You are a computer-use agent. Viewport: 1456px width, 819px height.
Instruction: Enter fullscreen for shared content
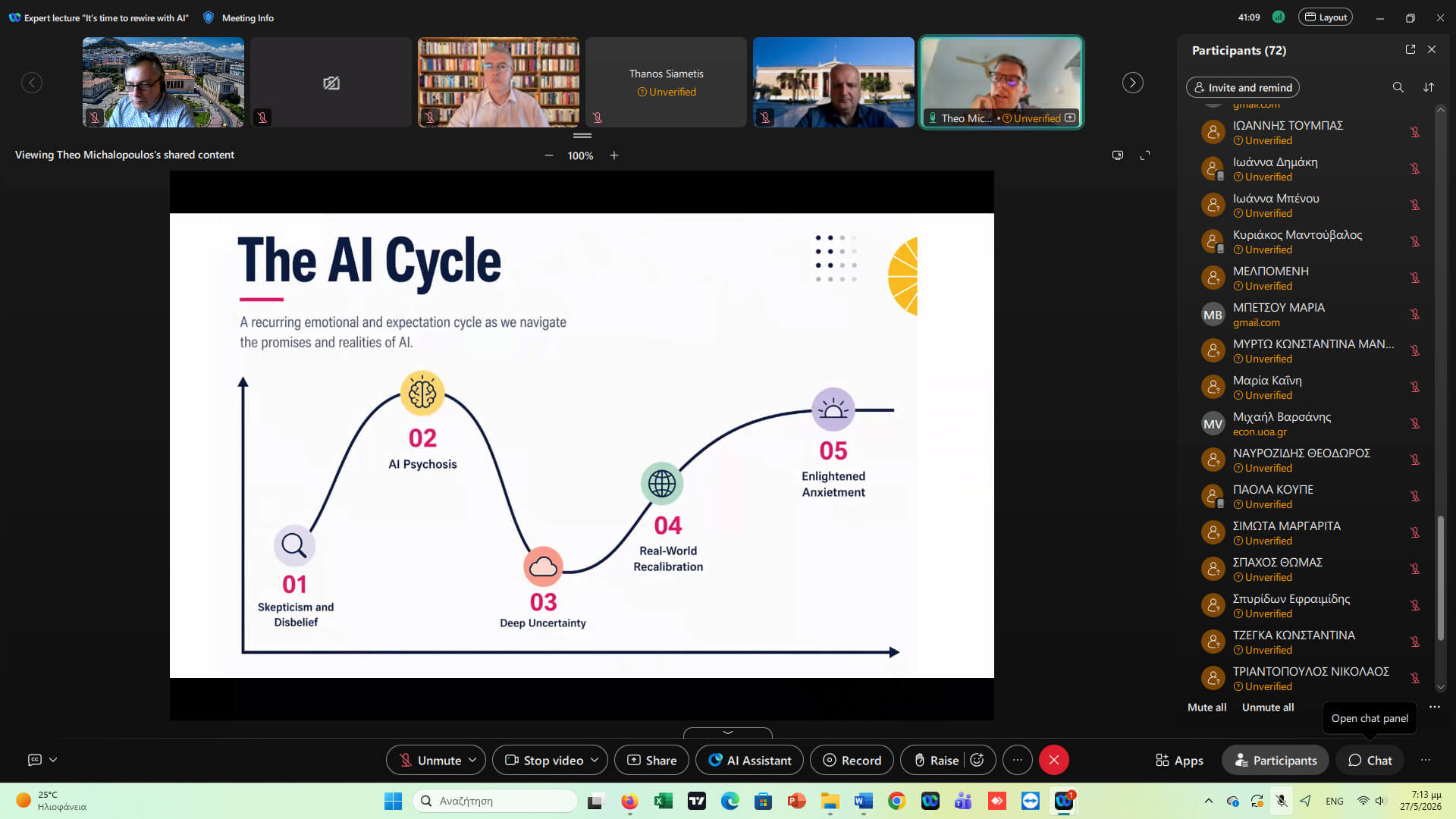pyautogui.click(x=1145, y=155)
